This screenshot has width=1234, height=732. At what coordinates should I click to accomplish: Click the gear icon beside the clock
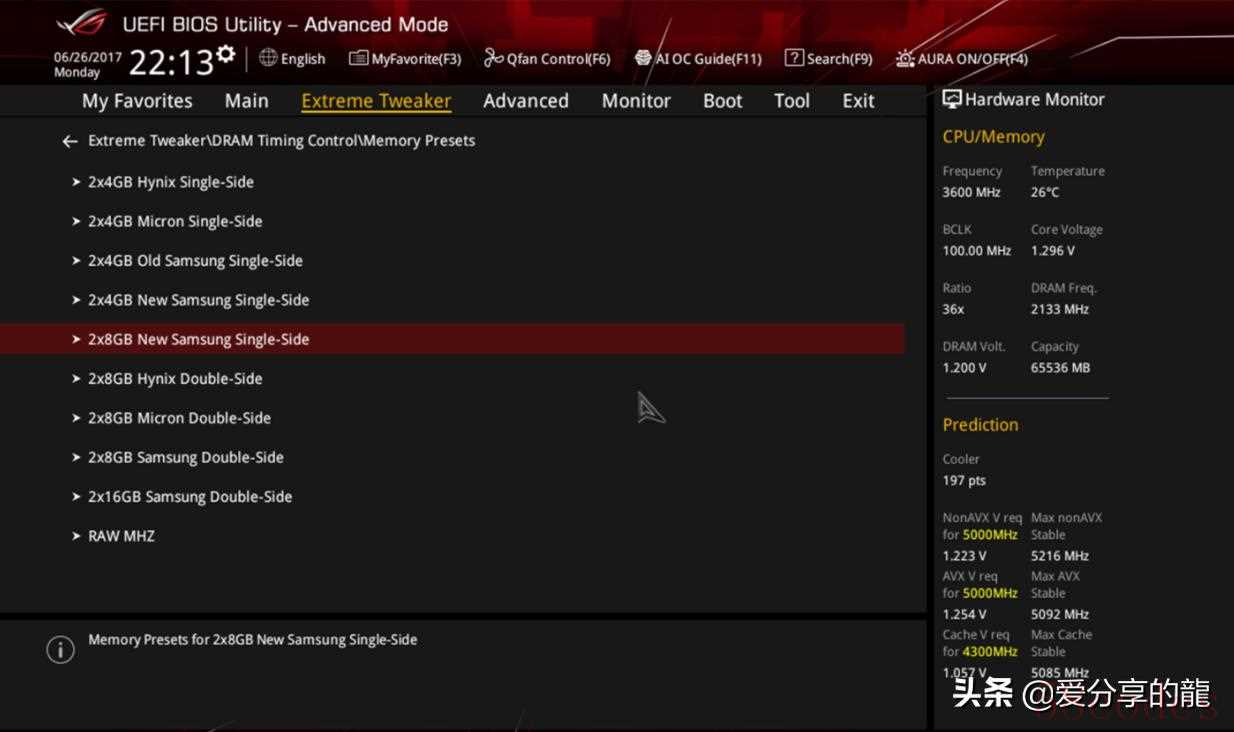click(226, 53)
